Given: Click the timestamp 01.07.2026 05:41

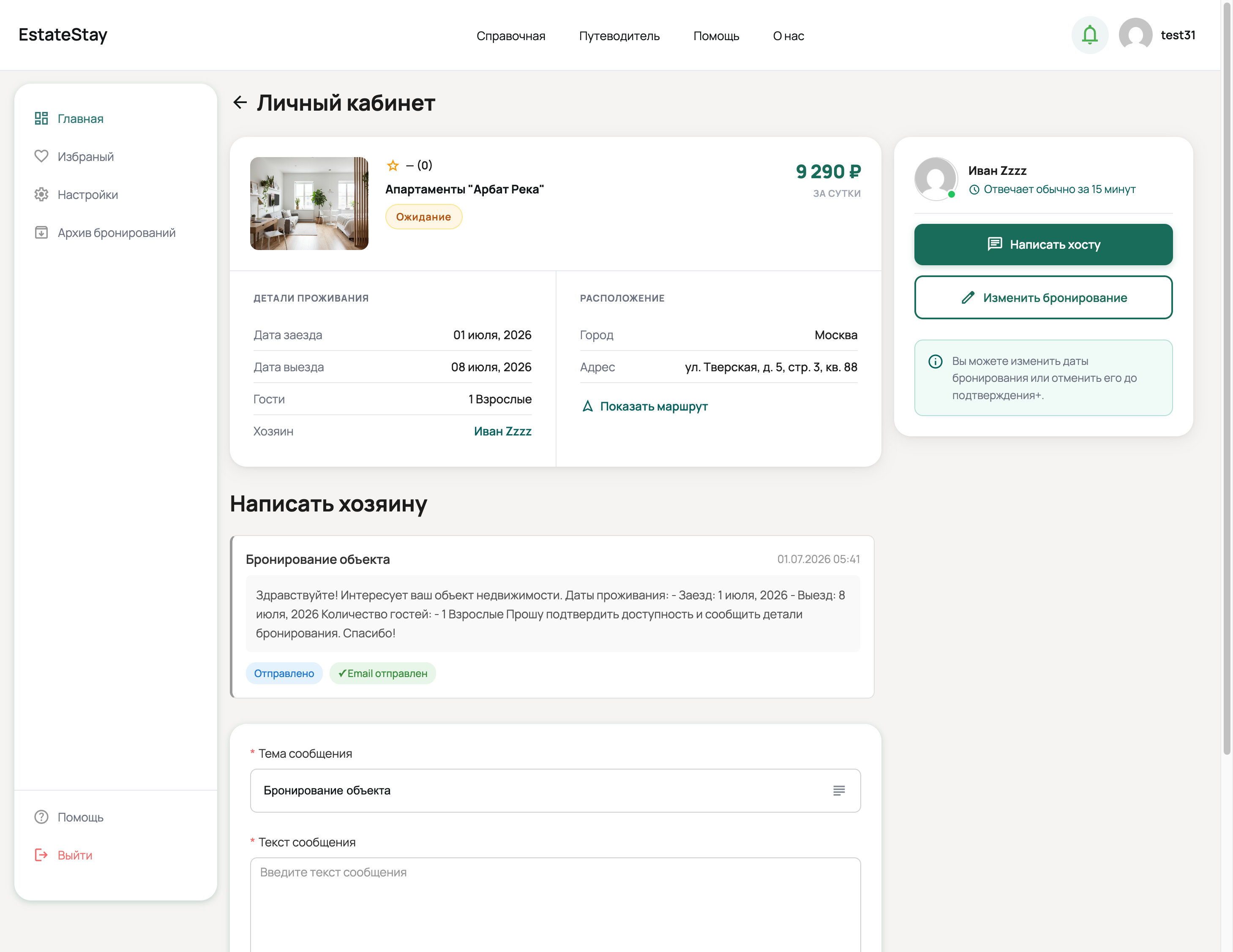Looking at the screenshot, I should [x=818, y=559].
